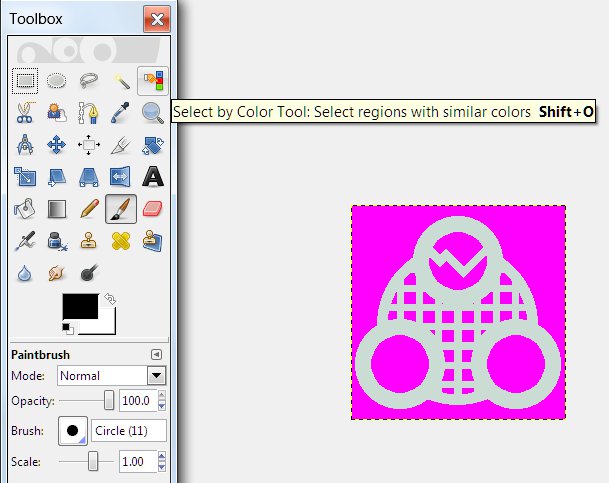Activate the Zoom magnifier tool

click(152, 113)
